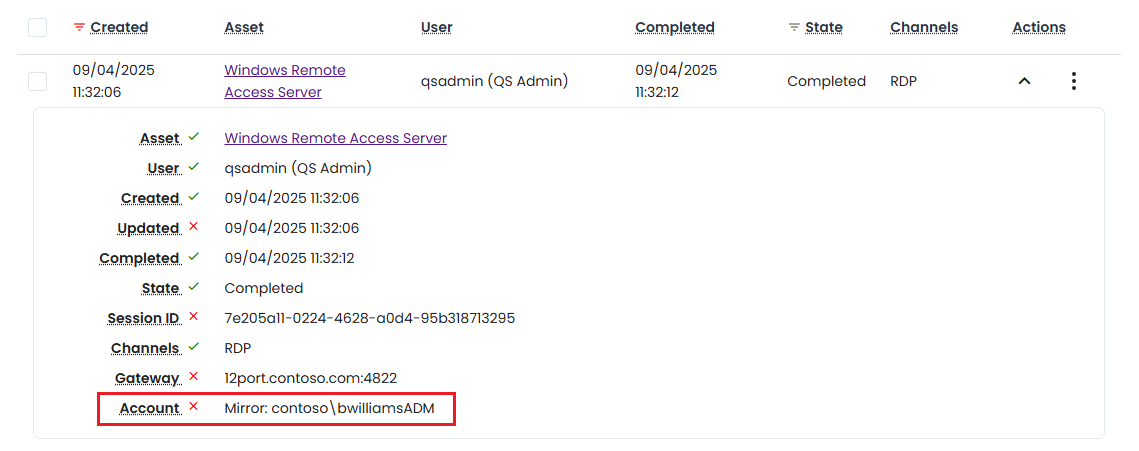
Task: Check the checkbox for the session row
Action: coord(37,81)
